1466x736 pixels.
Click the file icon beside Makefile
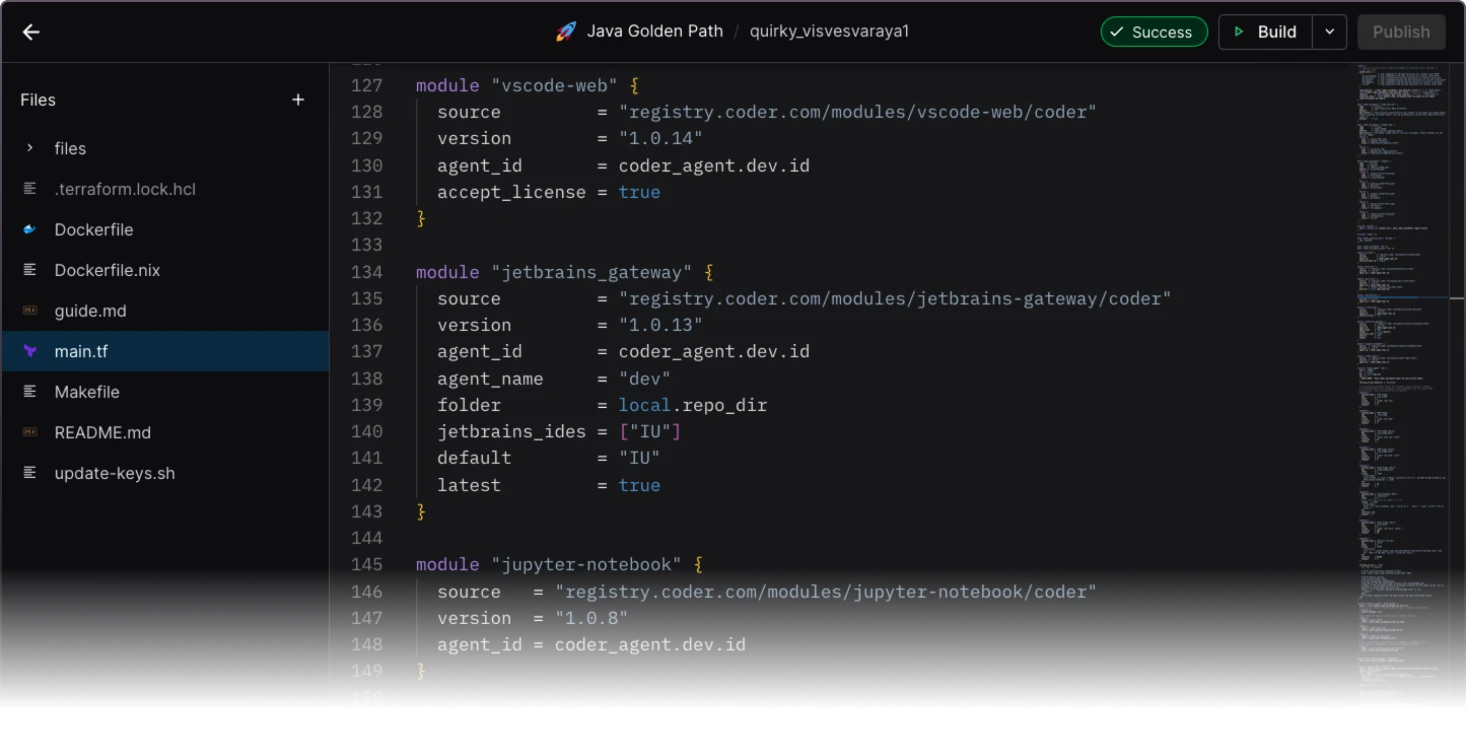click(x=30, y=392)
